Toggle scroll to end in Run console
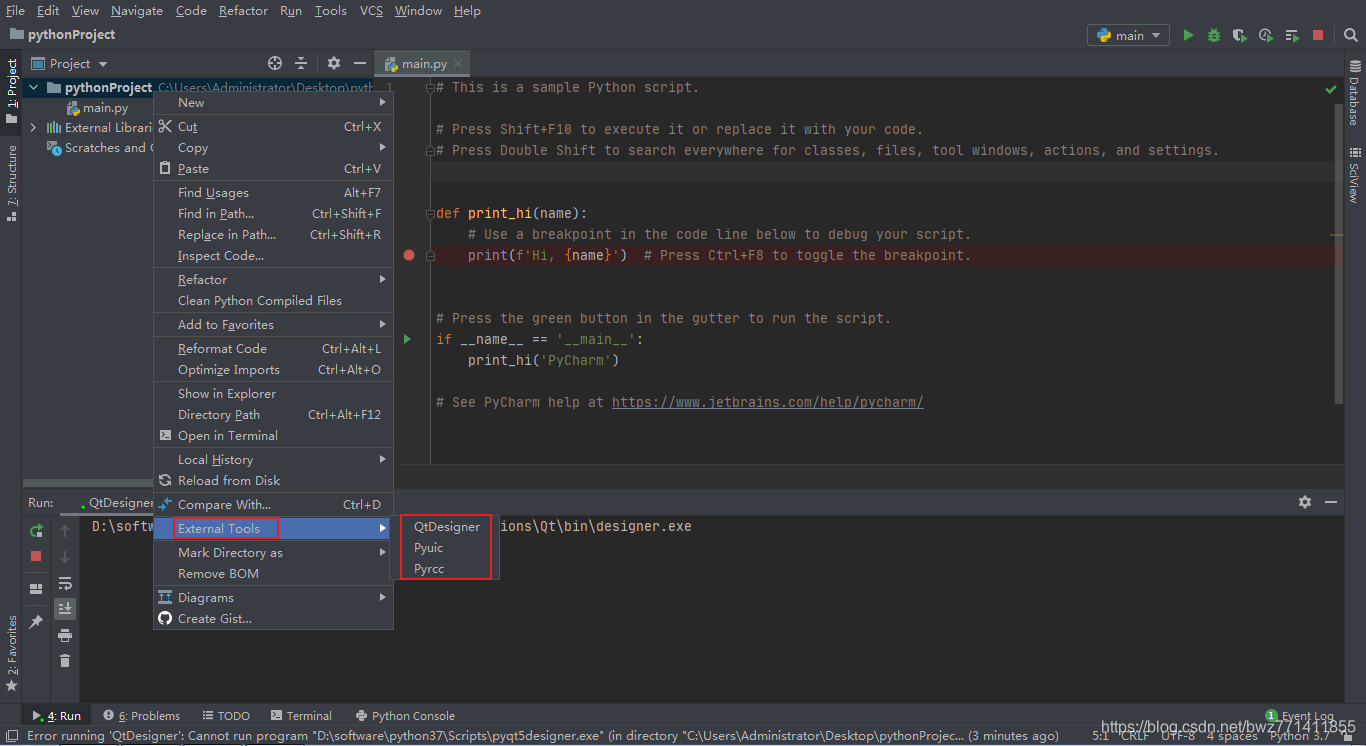The height and width of the screenshot is (746, 1366). (65, 608)
